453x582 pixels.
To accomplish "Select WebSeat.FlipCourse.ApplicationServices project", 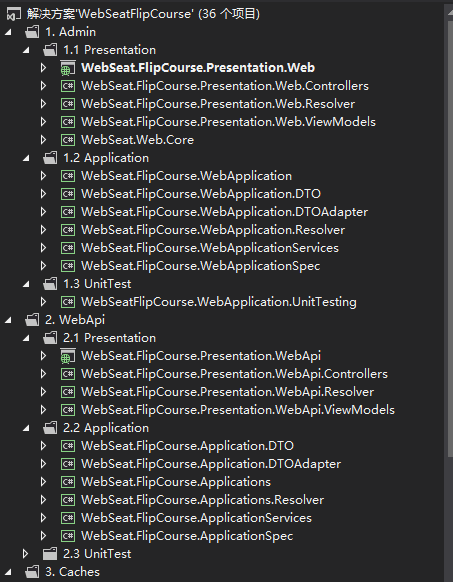I will [196, 518].
